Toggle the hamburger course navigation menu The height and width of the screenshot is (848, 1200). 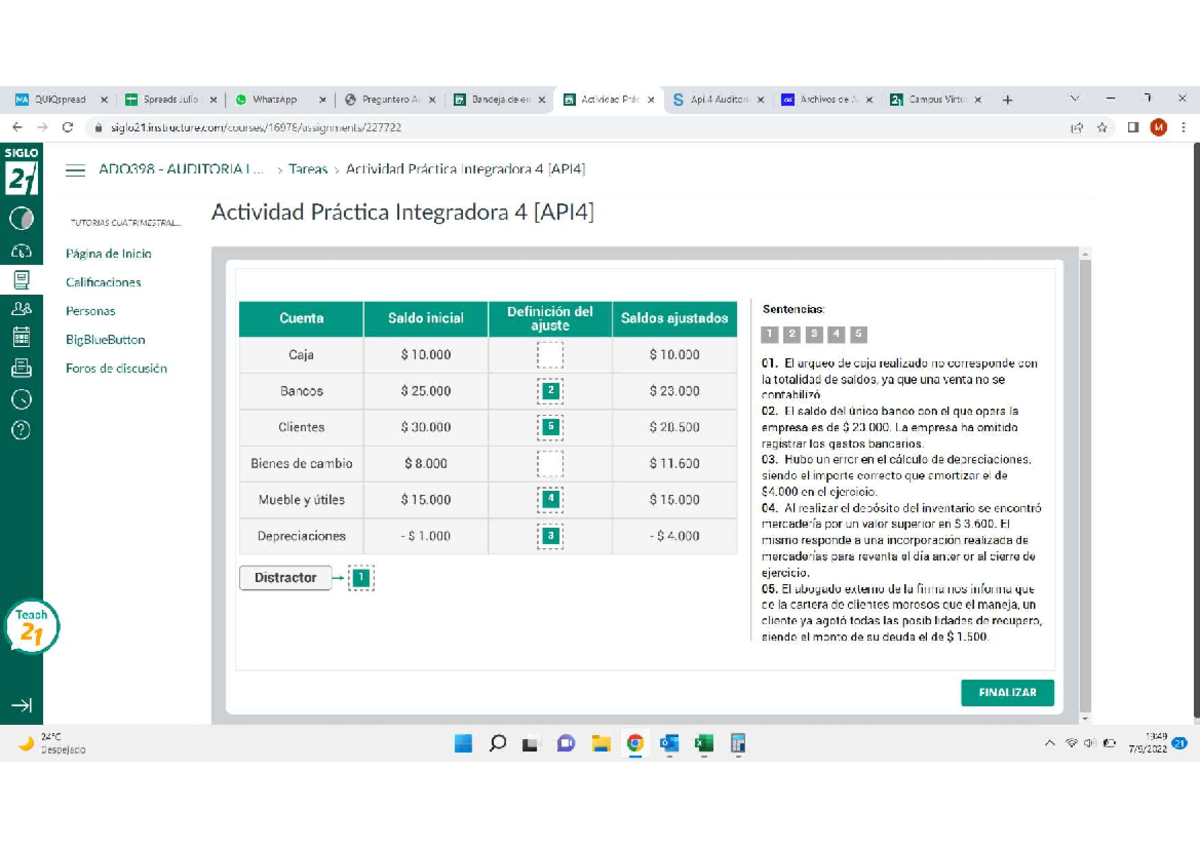point(75,170)
